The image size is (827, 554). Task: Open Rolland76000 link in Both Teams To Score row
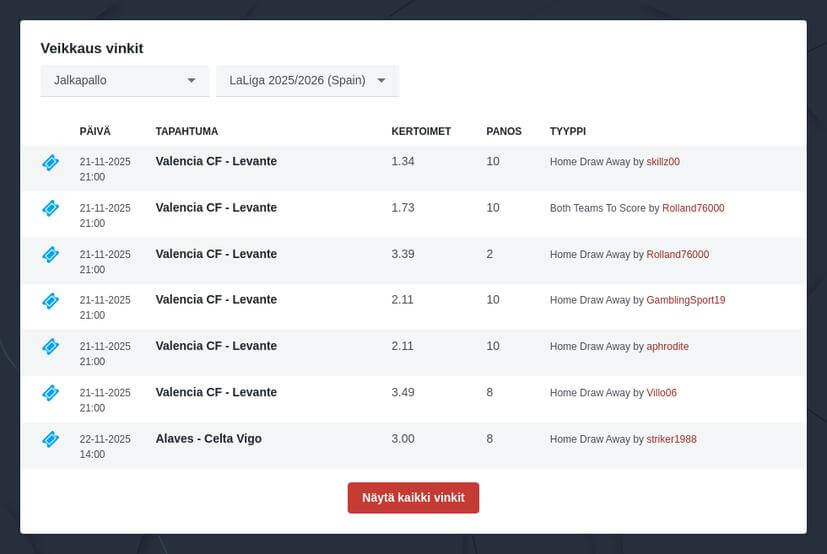(693, 208)
